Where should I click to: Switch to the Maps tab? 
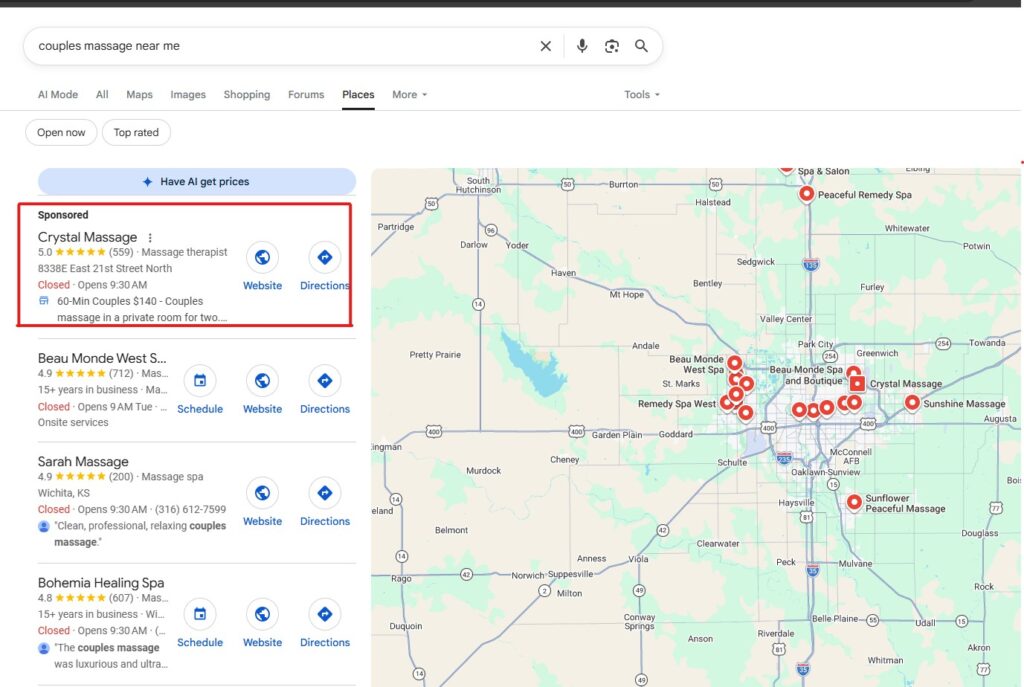click(139, 95)
